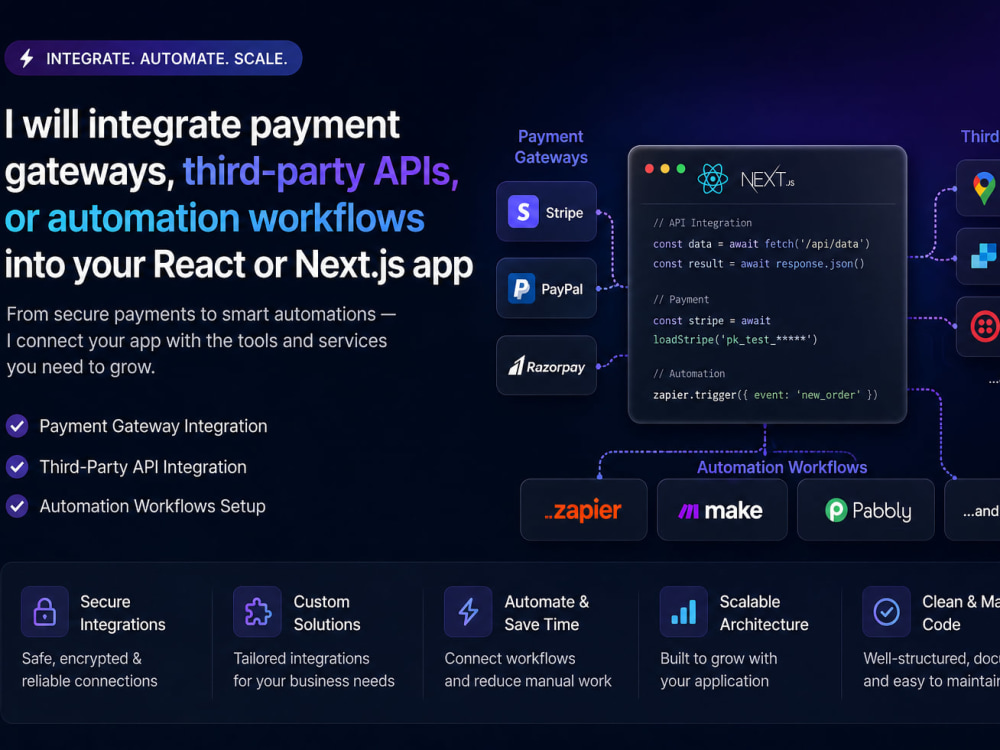Click the Payment Gateways heading

click(551, 147)
